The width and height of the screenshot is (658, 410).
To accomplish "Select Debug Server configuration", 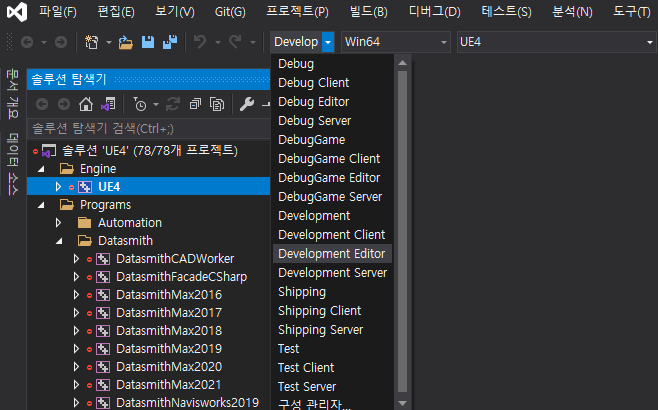I will click(x=332, y=121).
